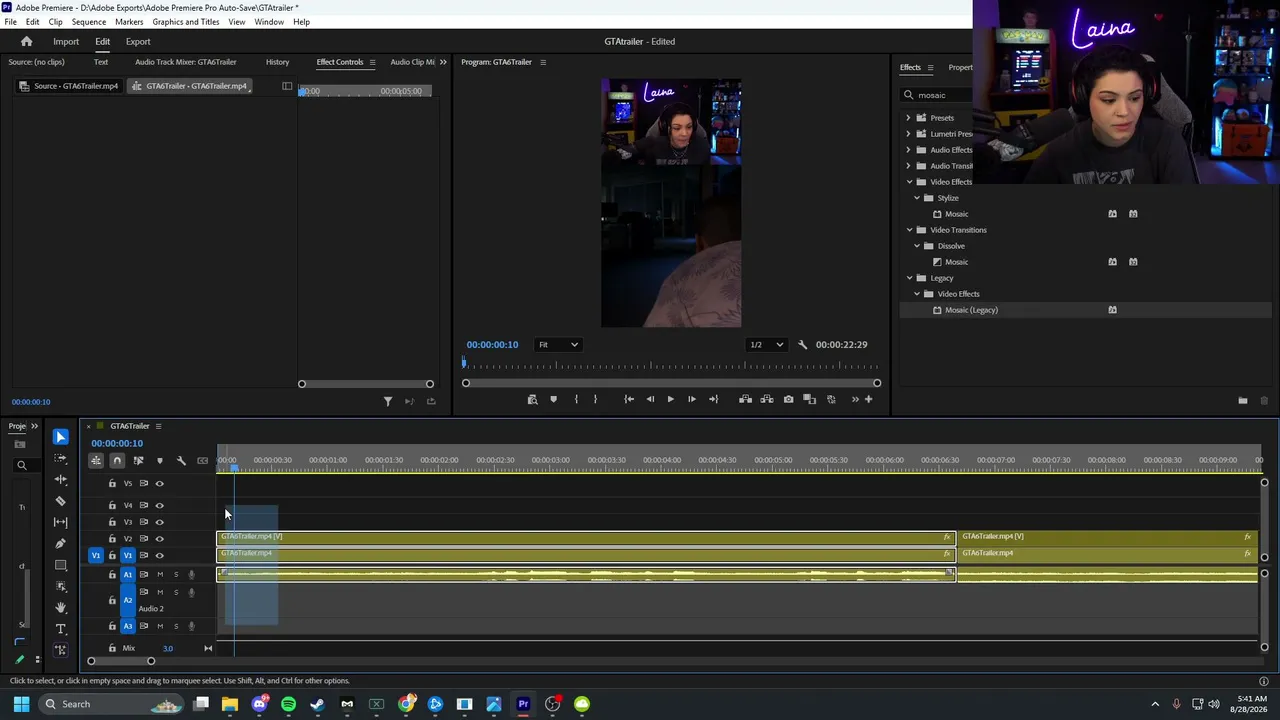Toggle the V3 track lock

point(112,522)
